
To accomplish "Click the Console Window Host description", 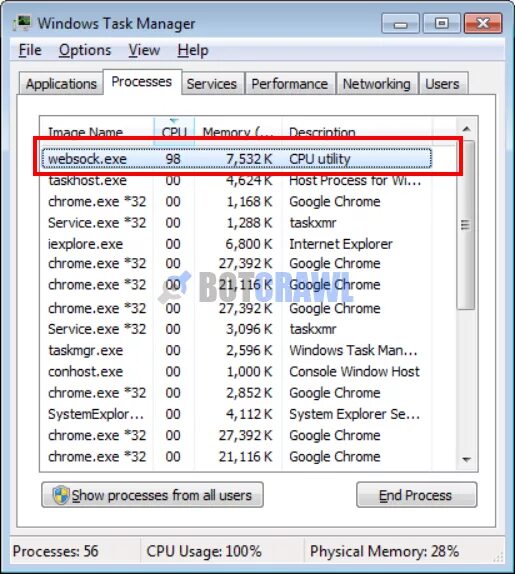I will coord(354,371).
